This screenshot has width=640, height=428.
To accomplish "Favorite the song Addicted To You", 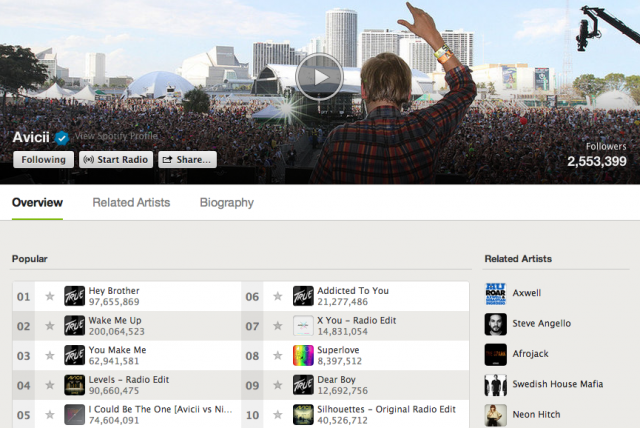I will [x=278, y=296].
